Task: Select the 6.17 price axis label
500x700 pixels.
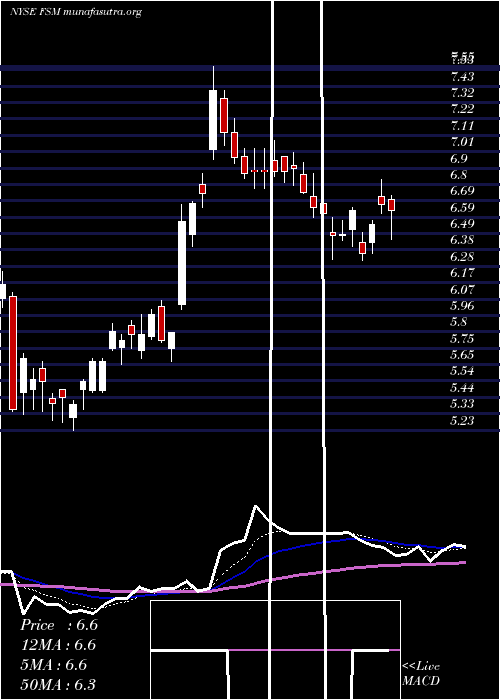Action: 462,273
